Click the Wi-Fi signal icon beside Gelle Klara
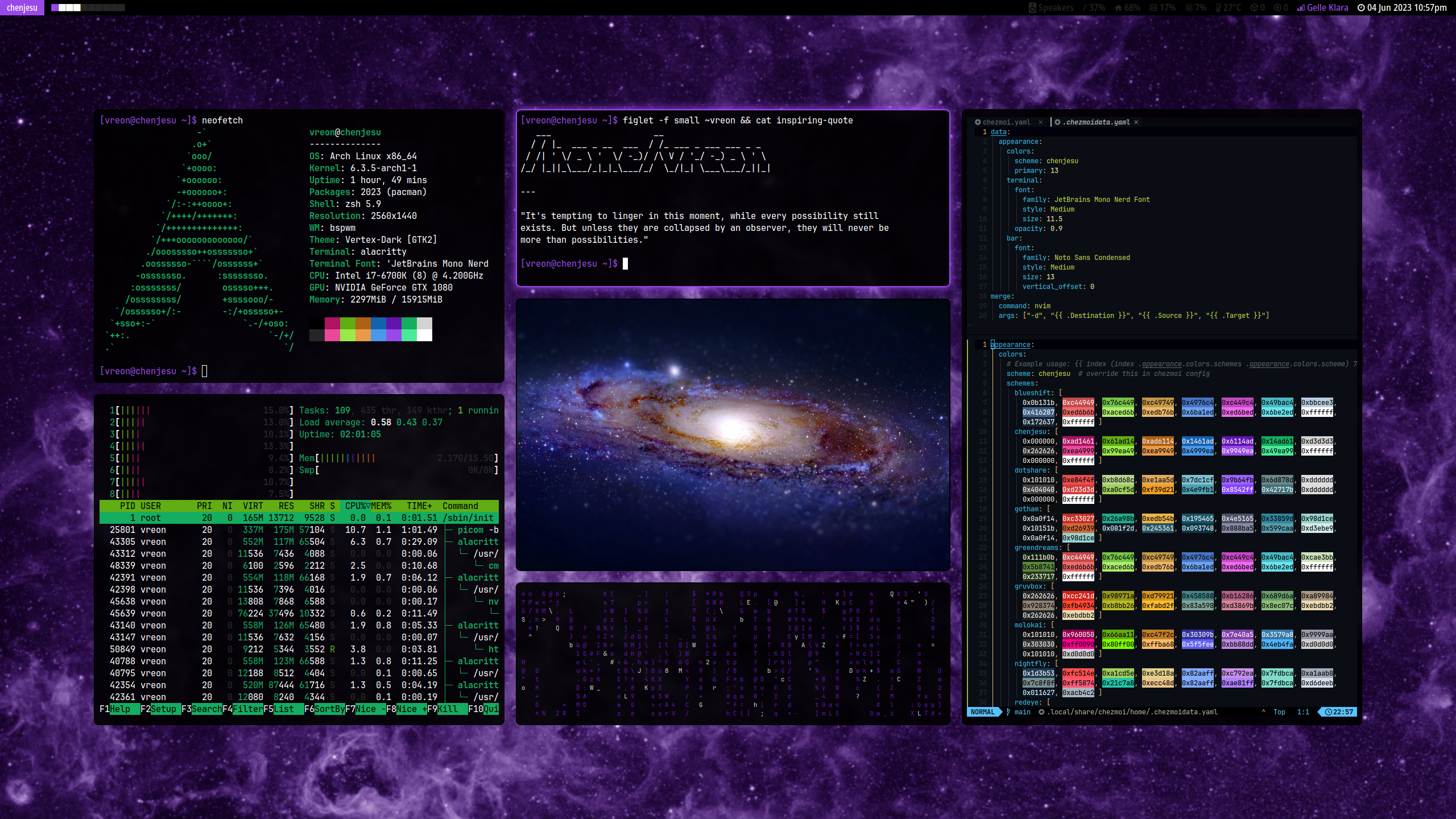Screen dimensions: 1456x819 (1300, 8)
